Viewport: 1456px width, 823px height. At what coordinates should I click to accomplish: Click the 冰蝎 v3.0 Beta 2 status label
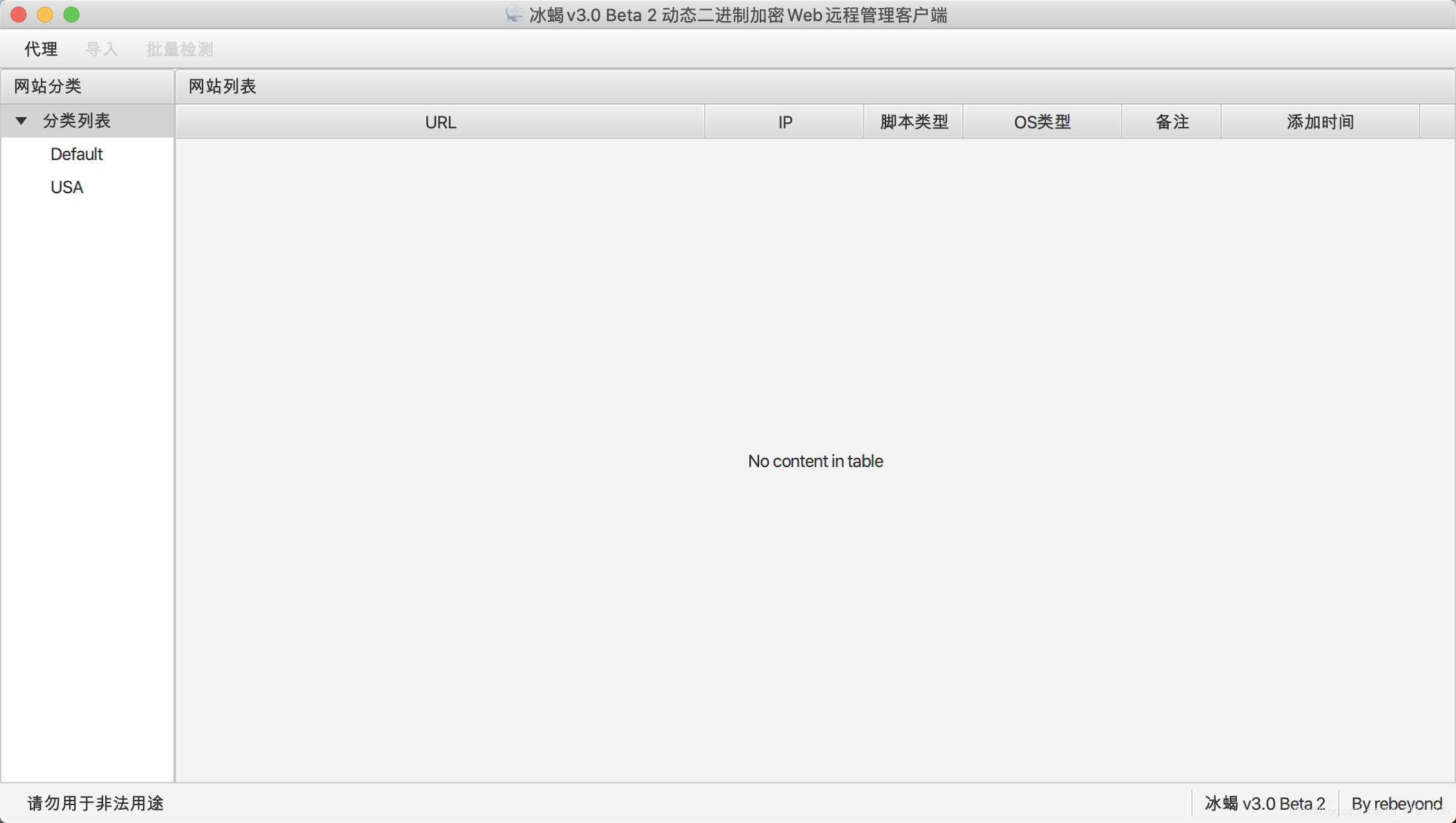[1265, 803]
